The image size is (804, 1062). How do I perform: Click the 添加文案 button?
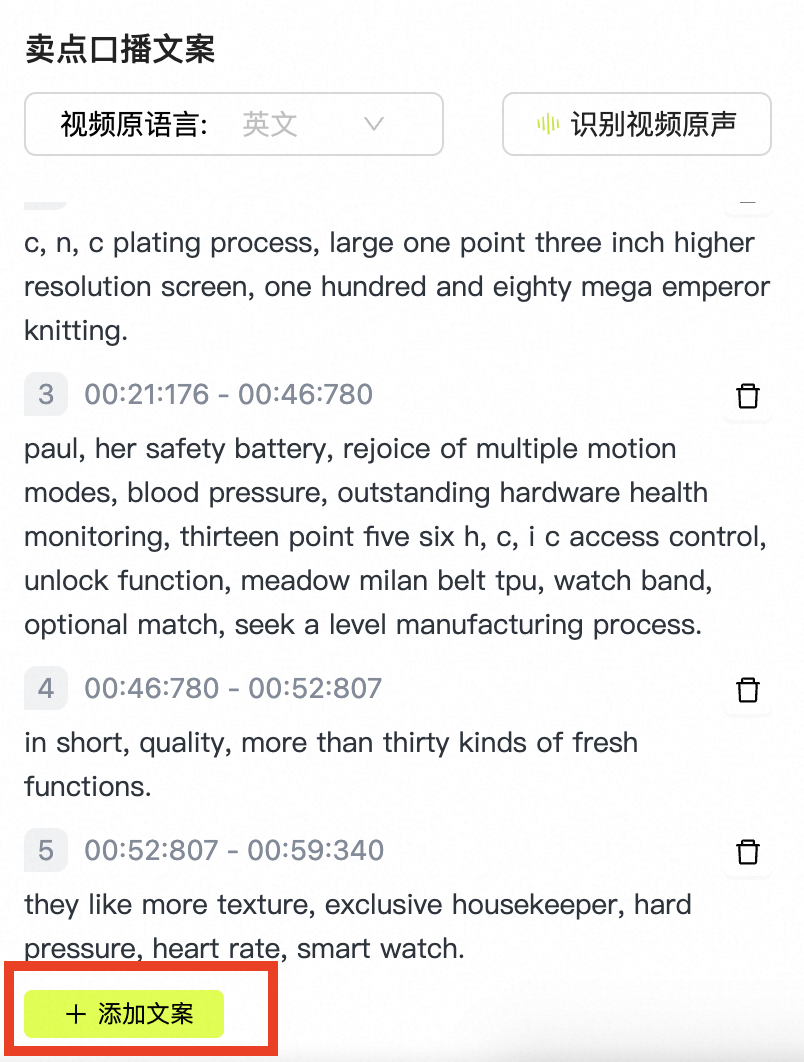pos(124,1014)
